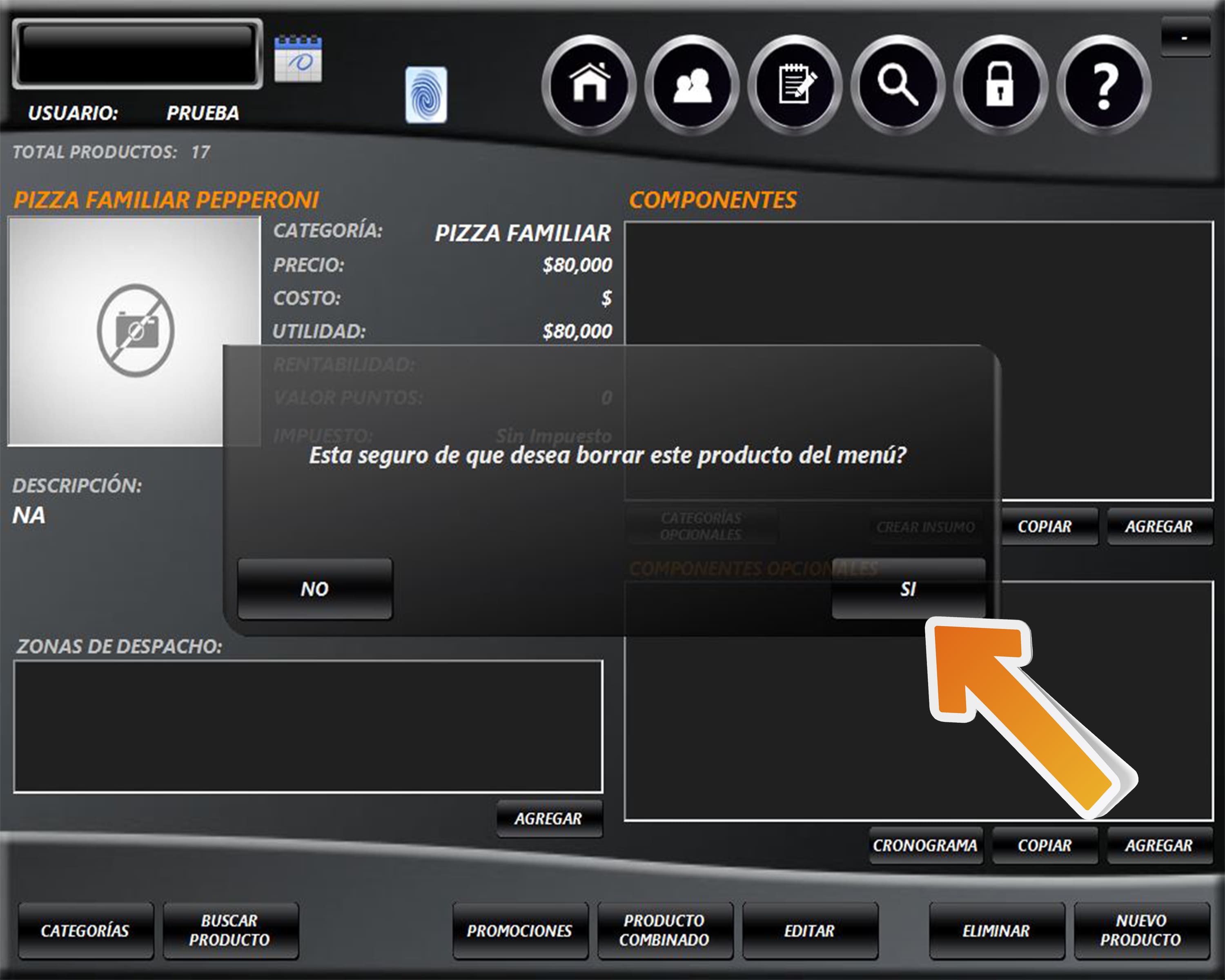Open help via question mark icon

1104,85
